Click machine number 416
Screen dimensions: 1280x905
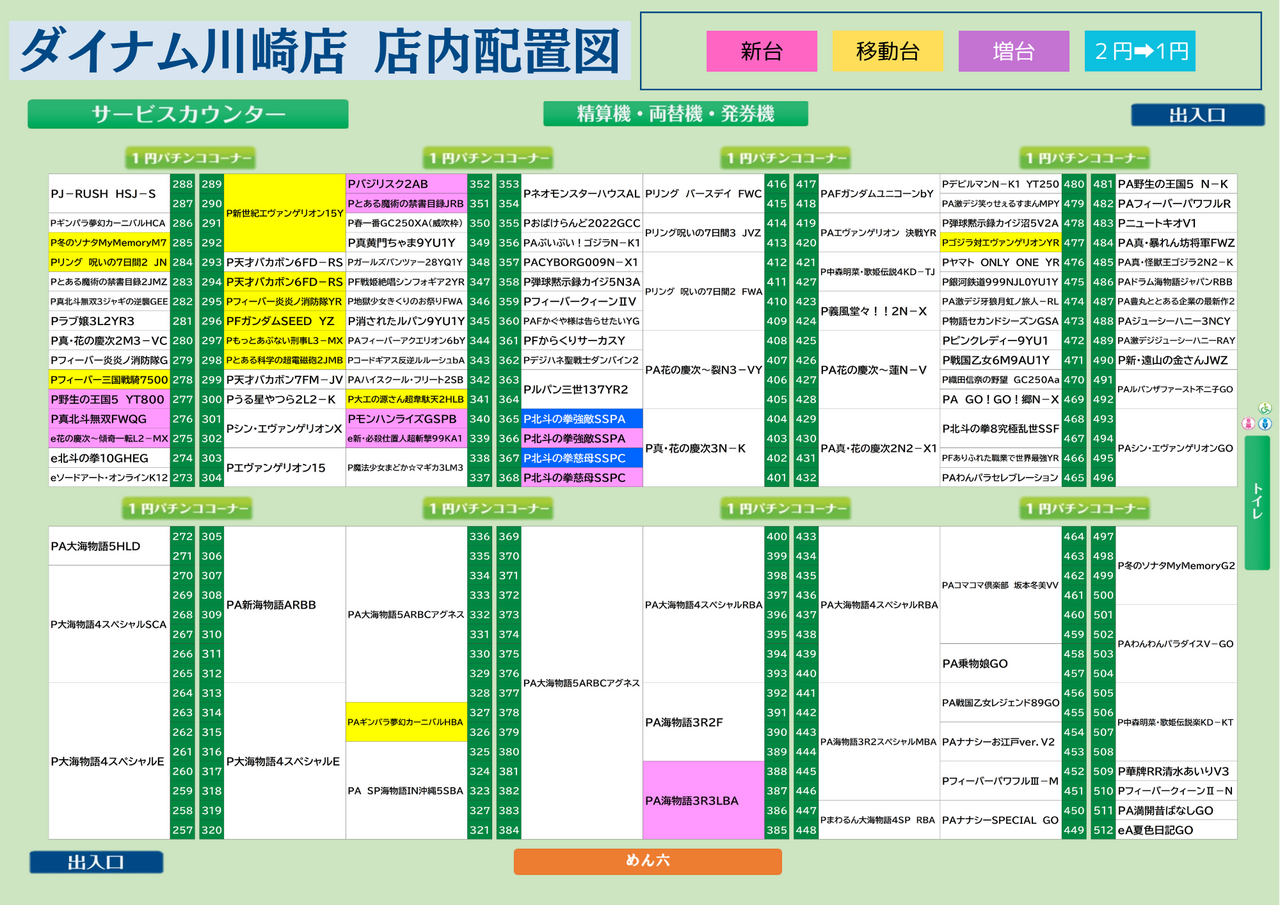(777, 184)
